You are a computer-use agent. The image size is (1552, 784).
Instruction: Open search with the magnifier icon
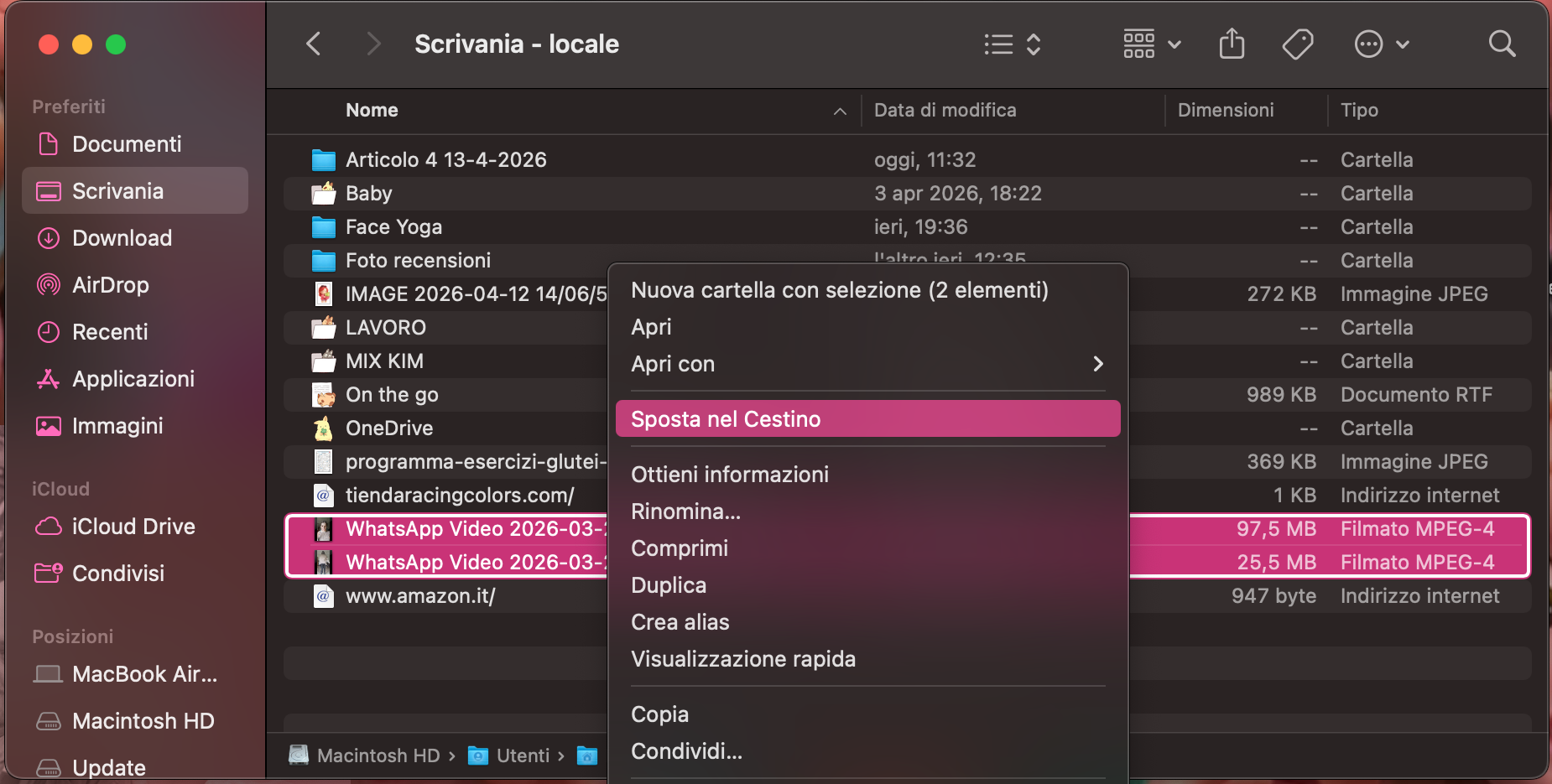(1501, 44)
